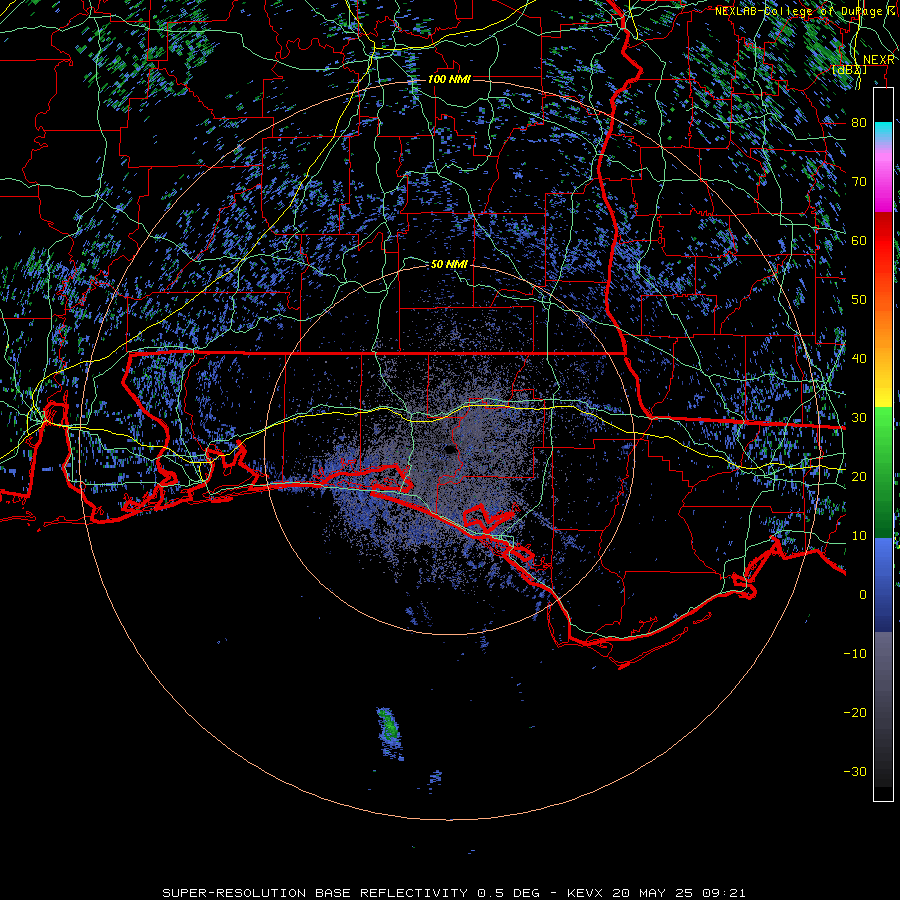Click the green offshore echo in the Gulf
900x900 pixels.
(390, 730)
